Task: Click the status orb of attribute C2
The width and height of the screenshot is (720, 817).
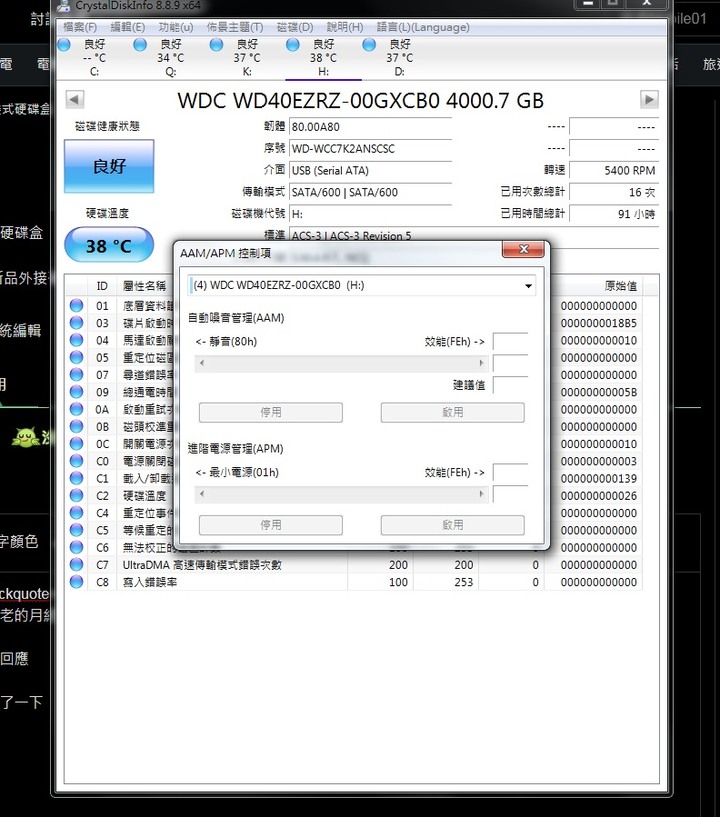Action: [76, 495]
